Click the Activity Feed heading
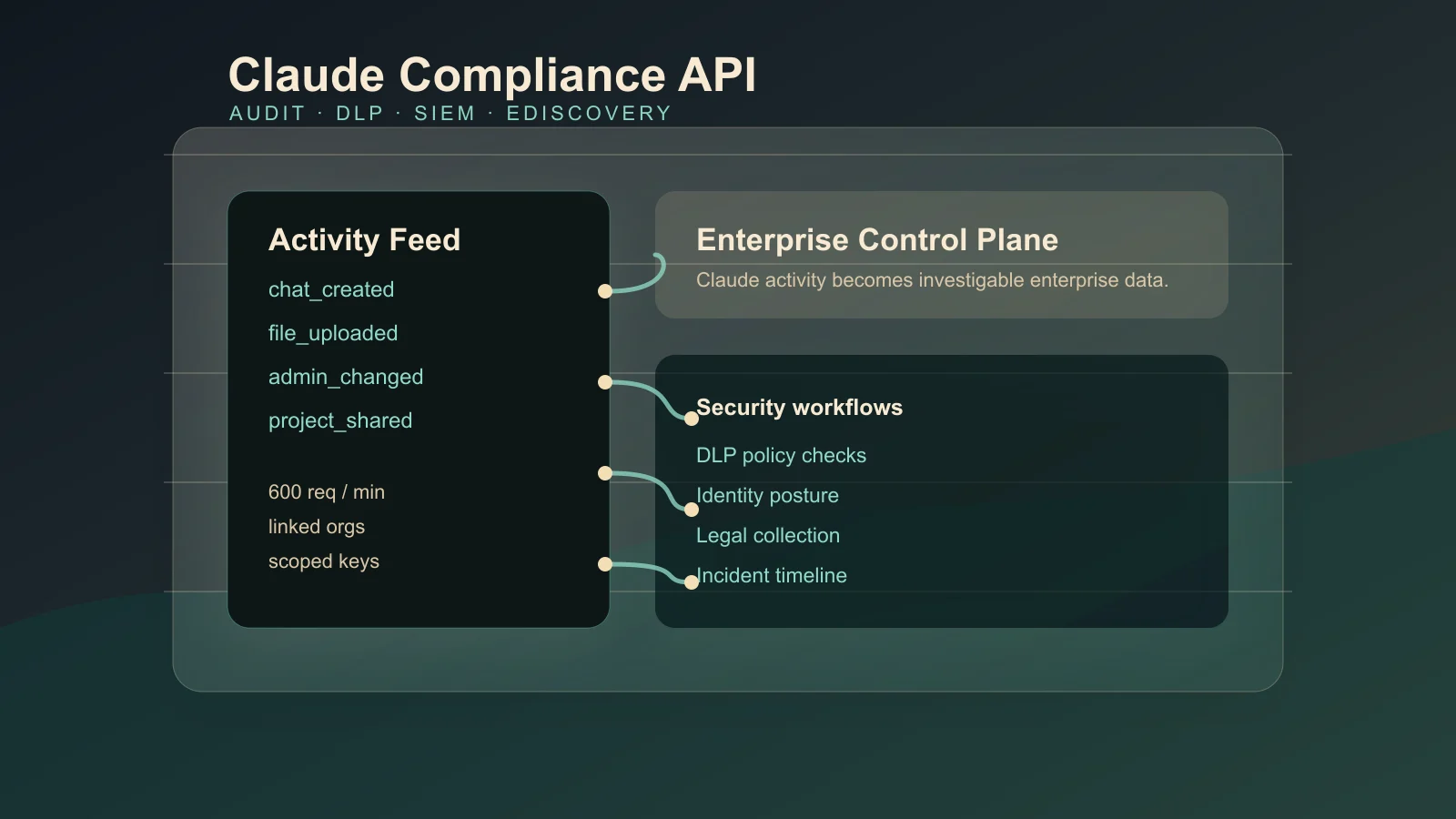 tap(364, 239)
